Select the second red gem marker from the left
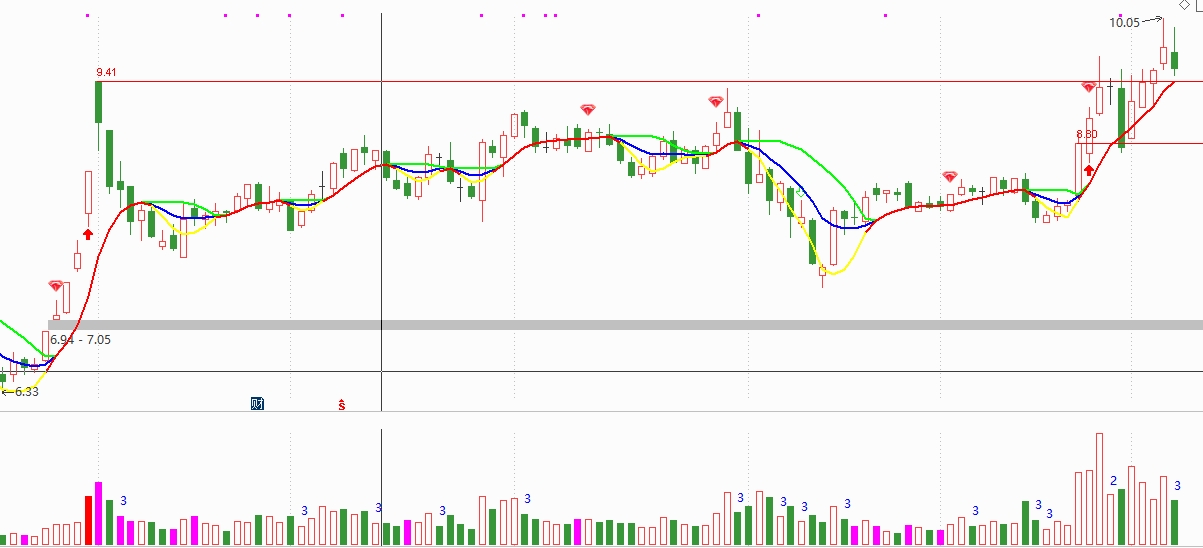 pyautogui.click(x=588, y=109)
